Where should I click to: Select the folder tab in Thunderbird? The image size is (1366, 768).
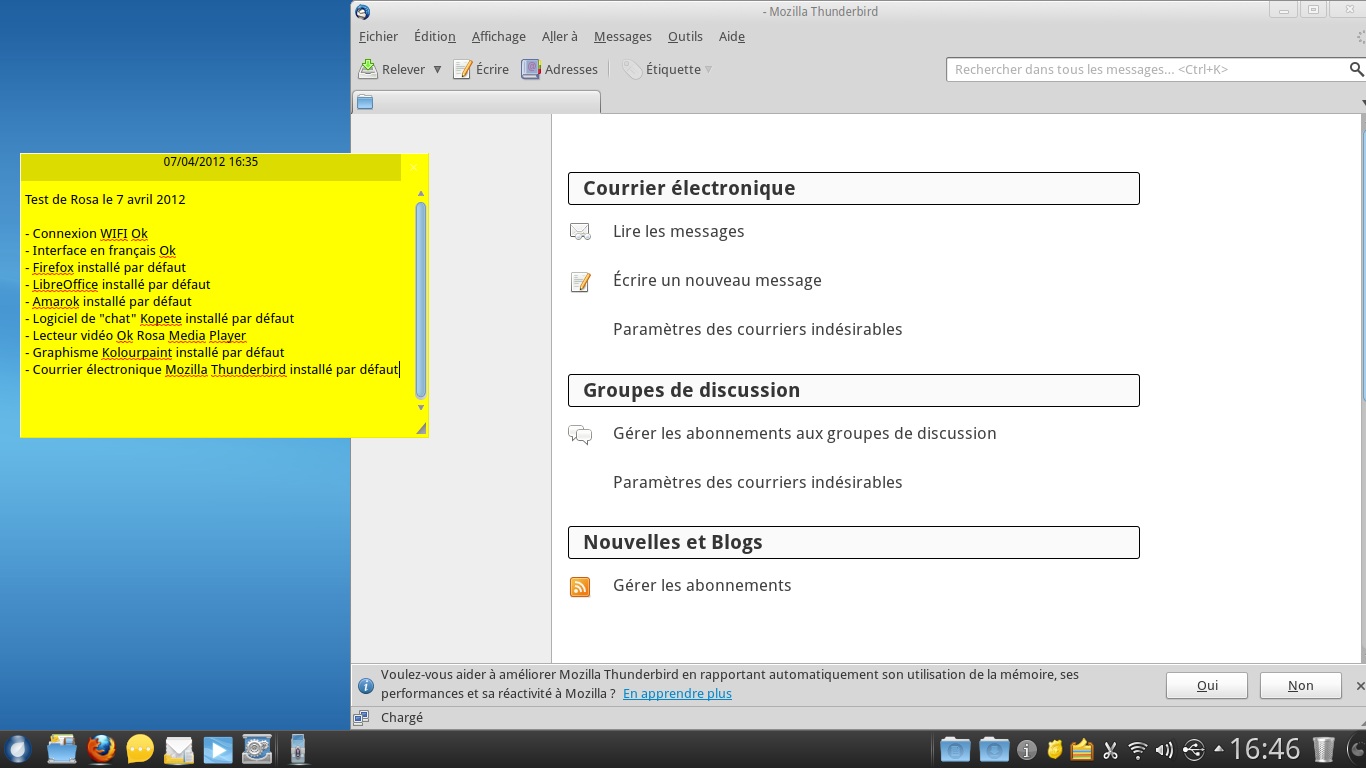pyautogui.click(x=476, y=101)
